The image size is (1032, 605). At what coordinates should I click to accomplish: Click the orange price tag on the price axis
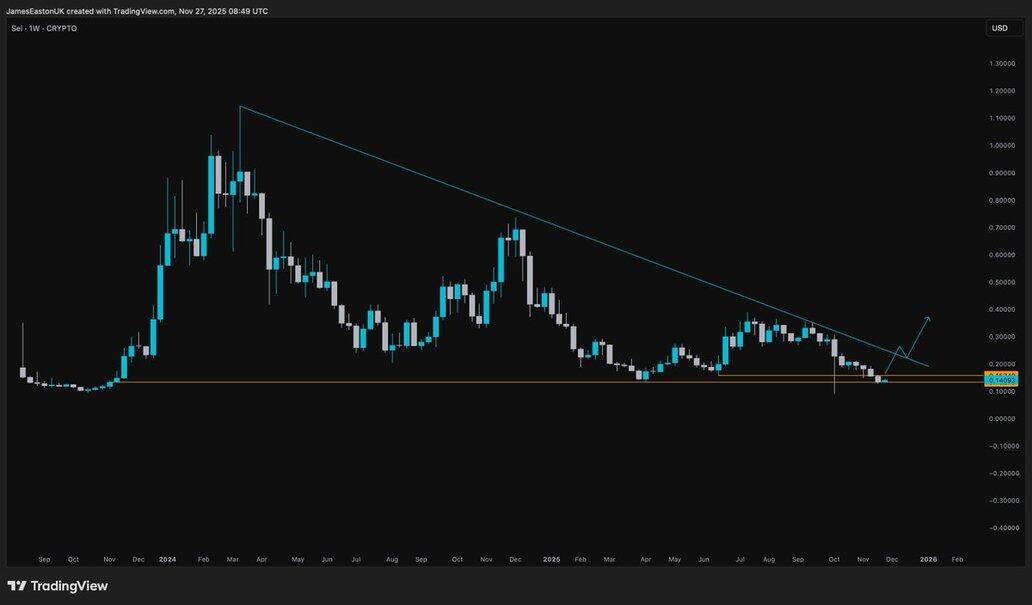1000,374
